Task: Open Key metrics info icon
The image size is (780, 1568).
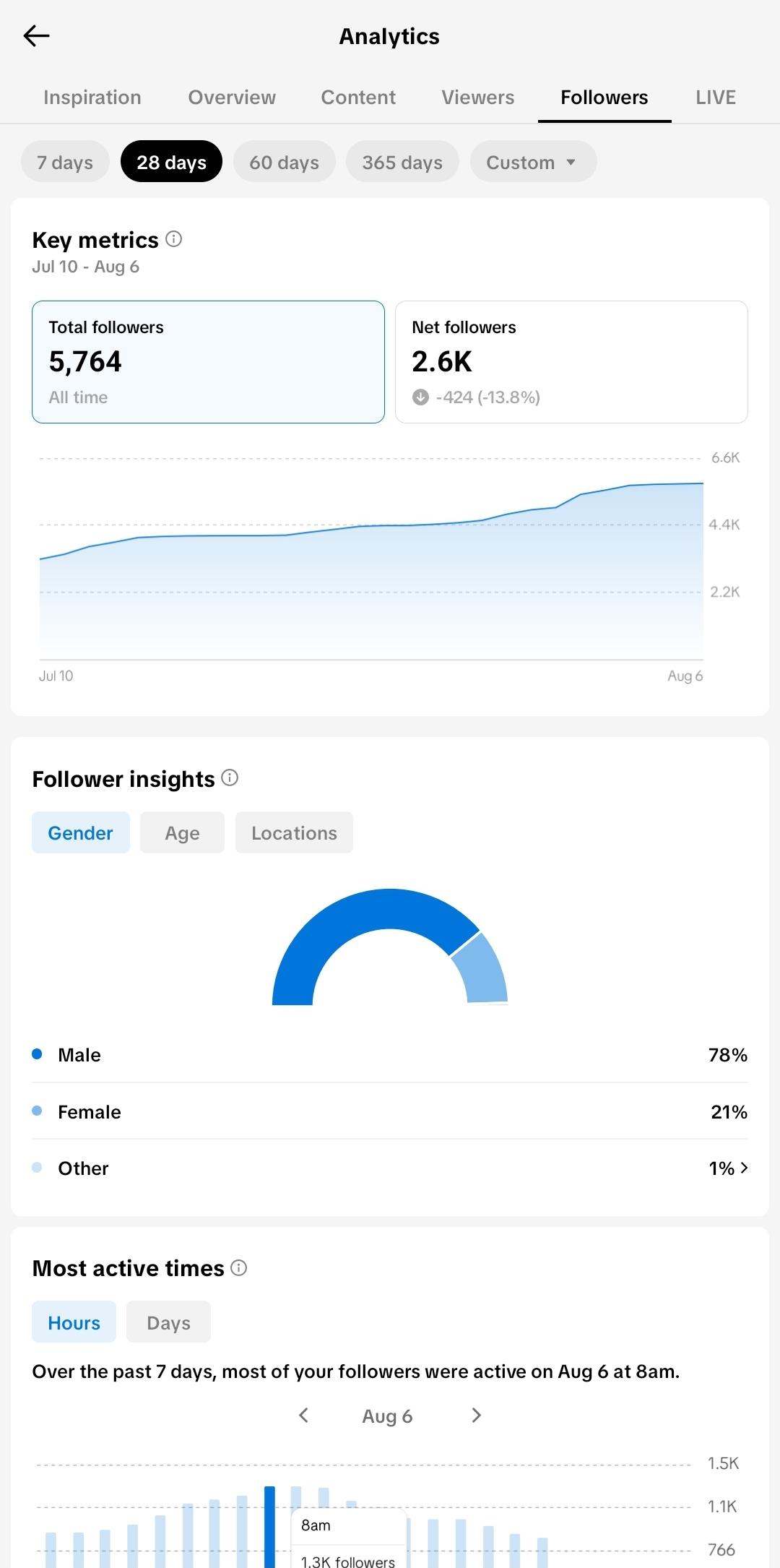Action: click(x=173, y=238)
